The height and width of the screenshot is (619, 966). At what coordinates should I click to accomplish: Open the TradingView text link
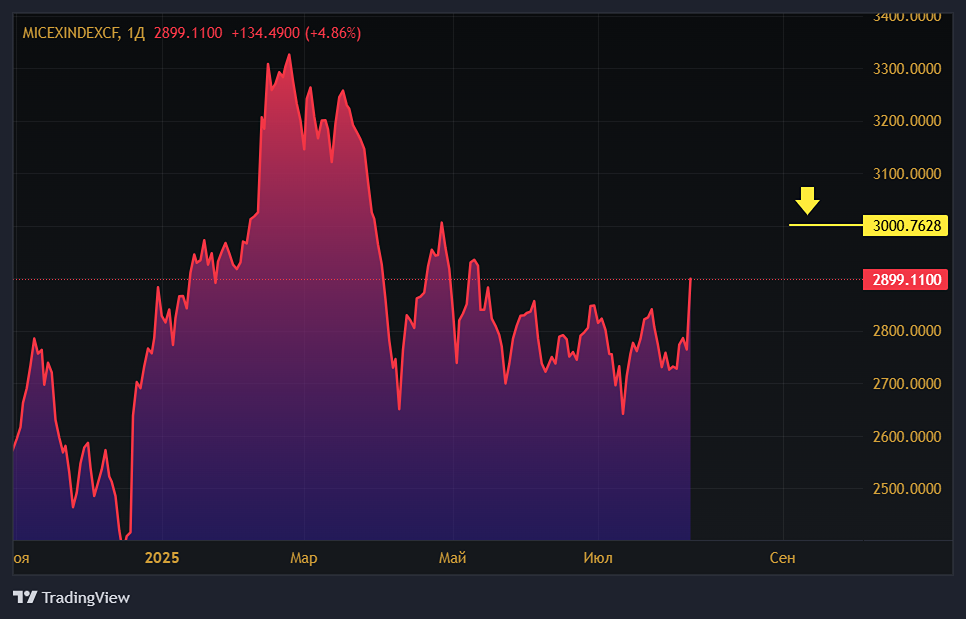click(85, 598)
